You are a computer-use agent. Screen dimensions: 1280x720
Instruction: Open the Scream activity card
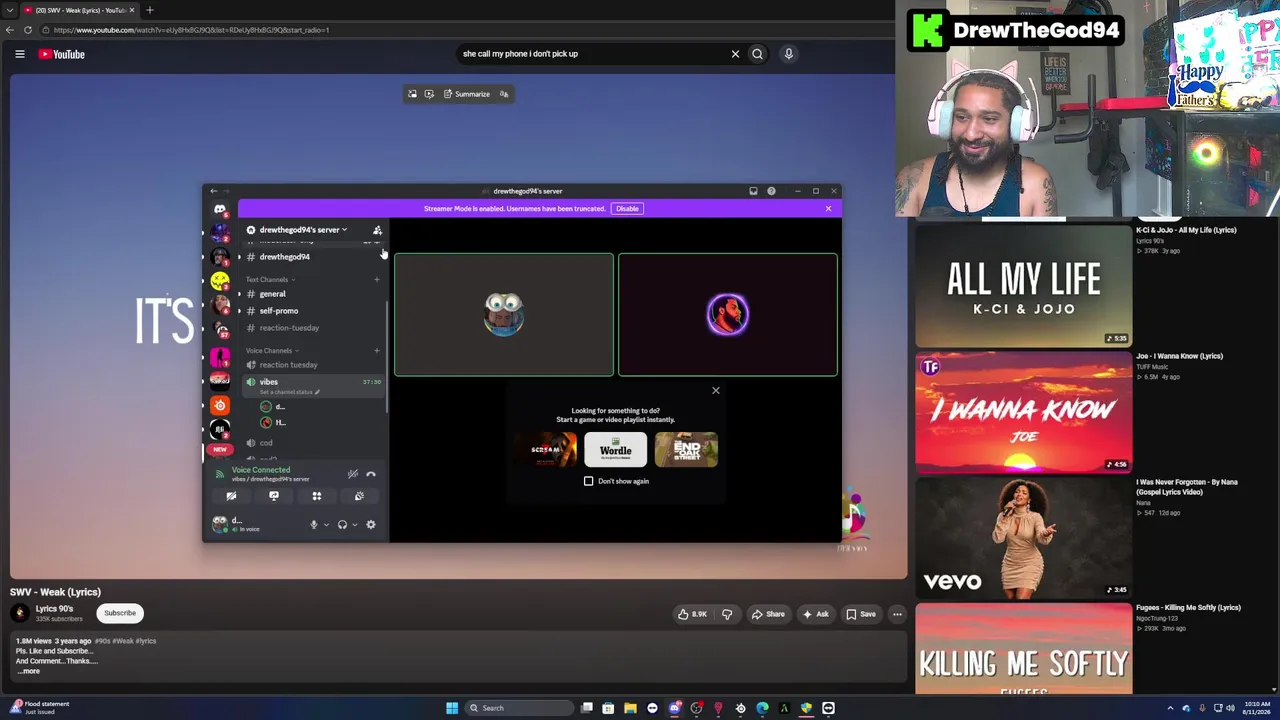coord(546,450)
